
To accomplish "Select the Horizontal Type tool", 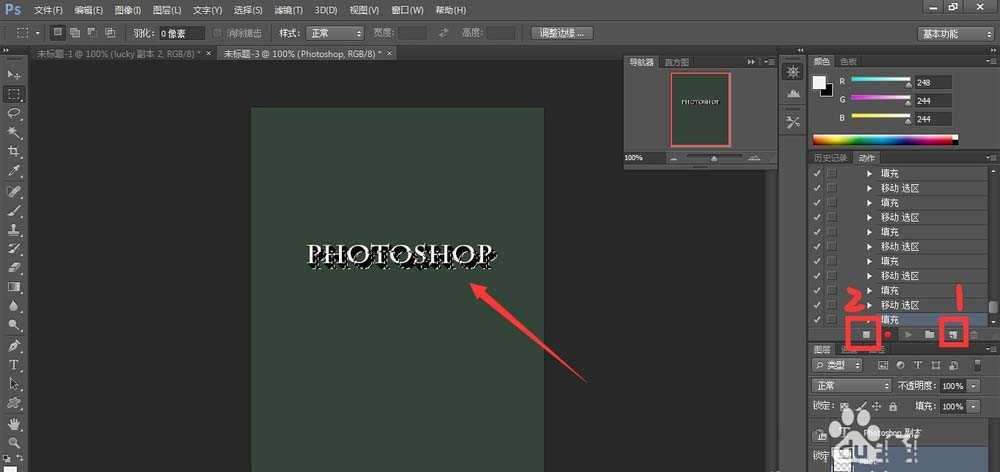I will pos(14,364).
